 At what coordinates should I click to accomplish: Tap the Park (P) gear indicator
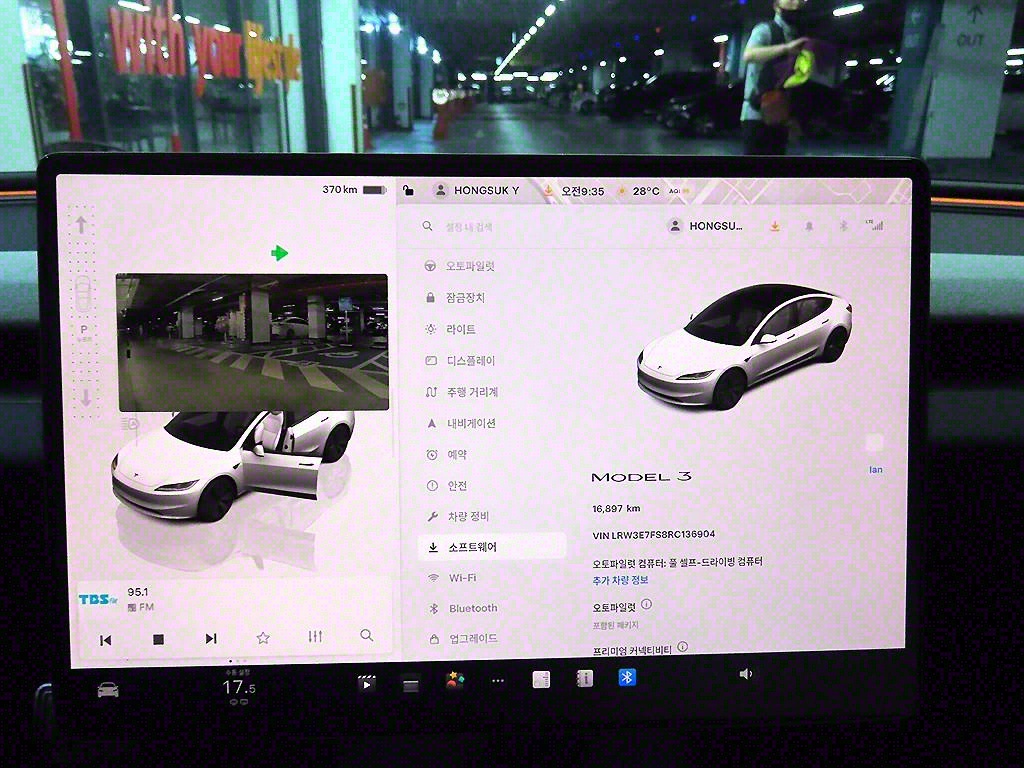pos(84,332)
